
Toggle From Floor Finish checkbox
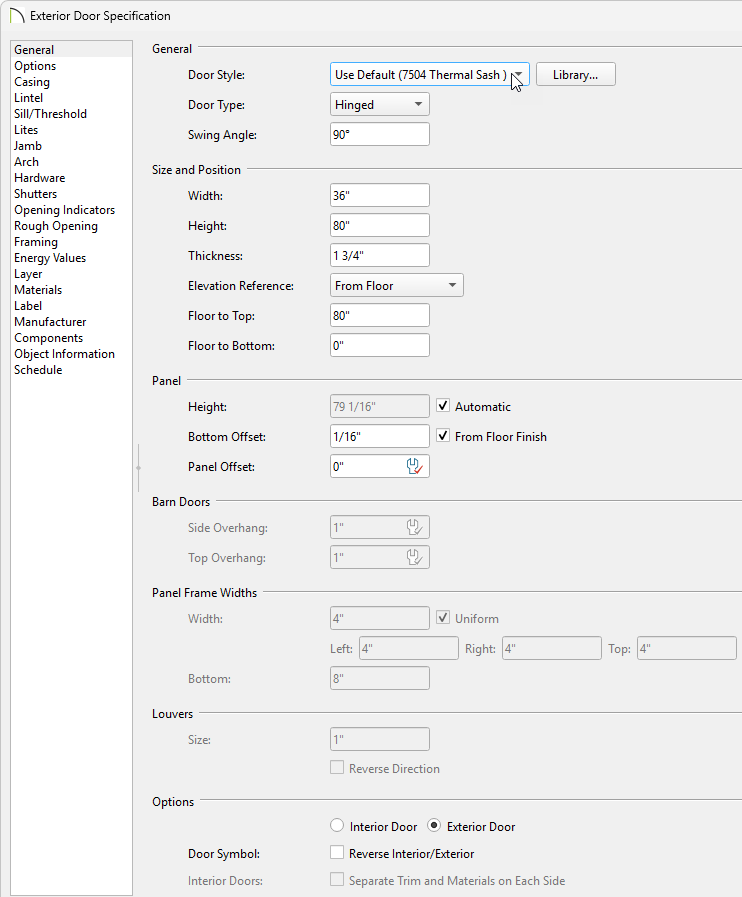click(443, 435)
